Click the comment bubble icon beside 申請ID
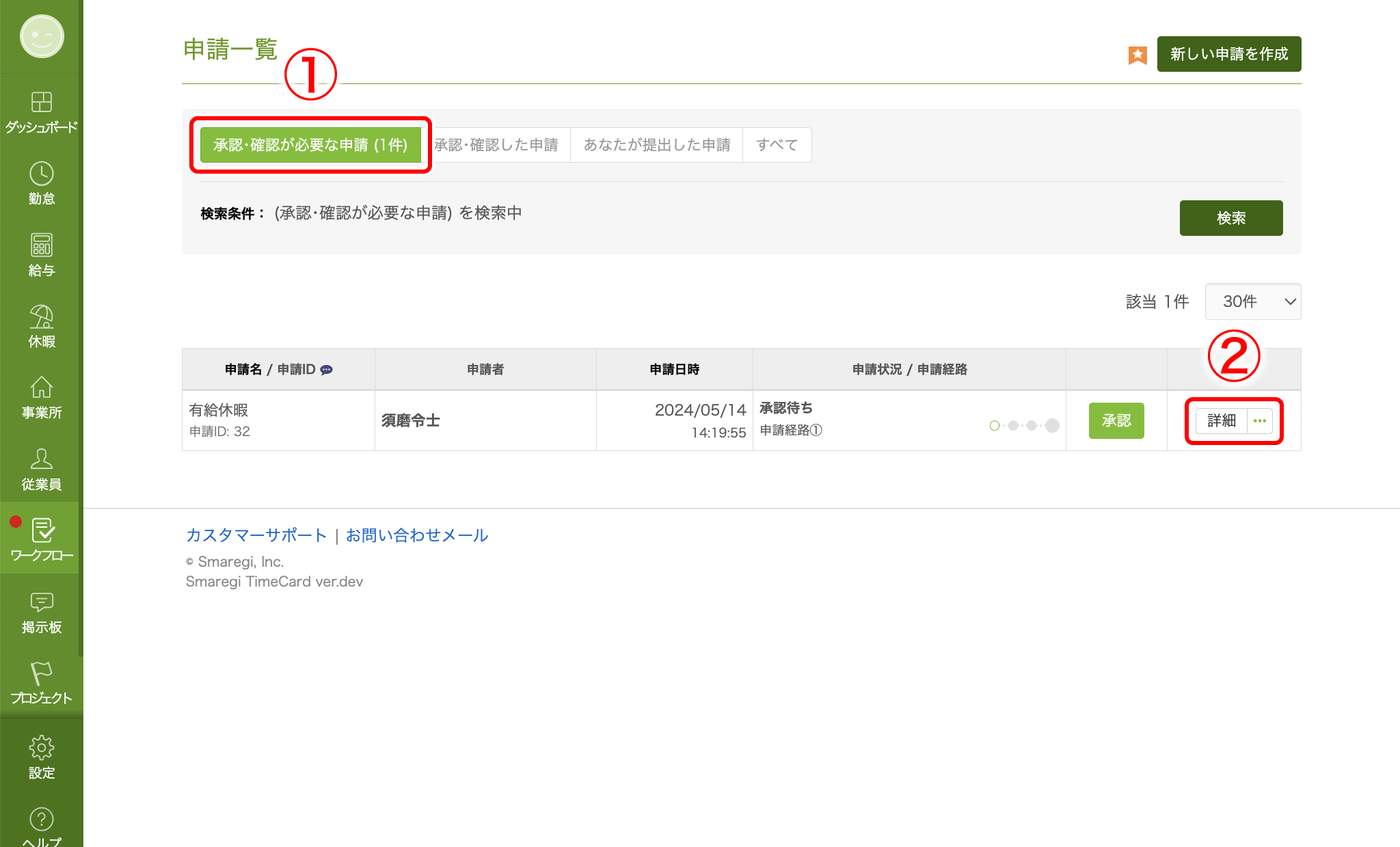The image size is (1400, 847). point(327,370)
